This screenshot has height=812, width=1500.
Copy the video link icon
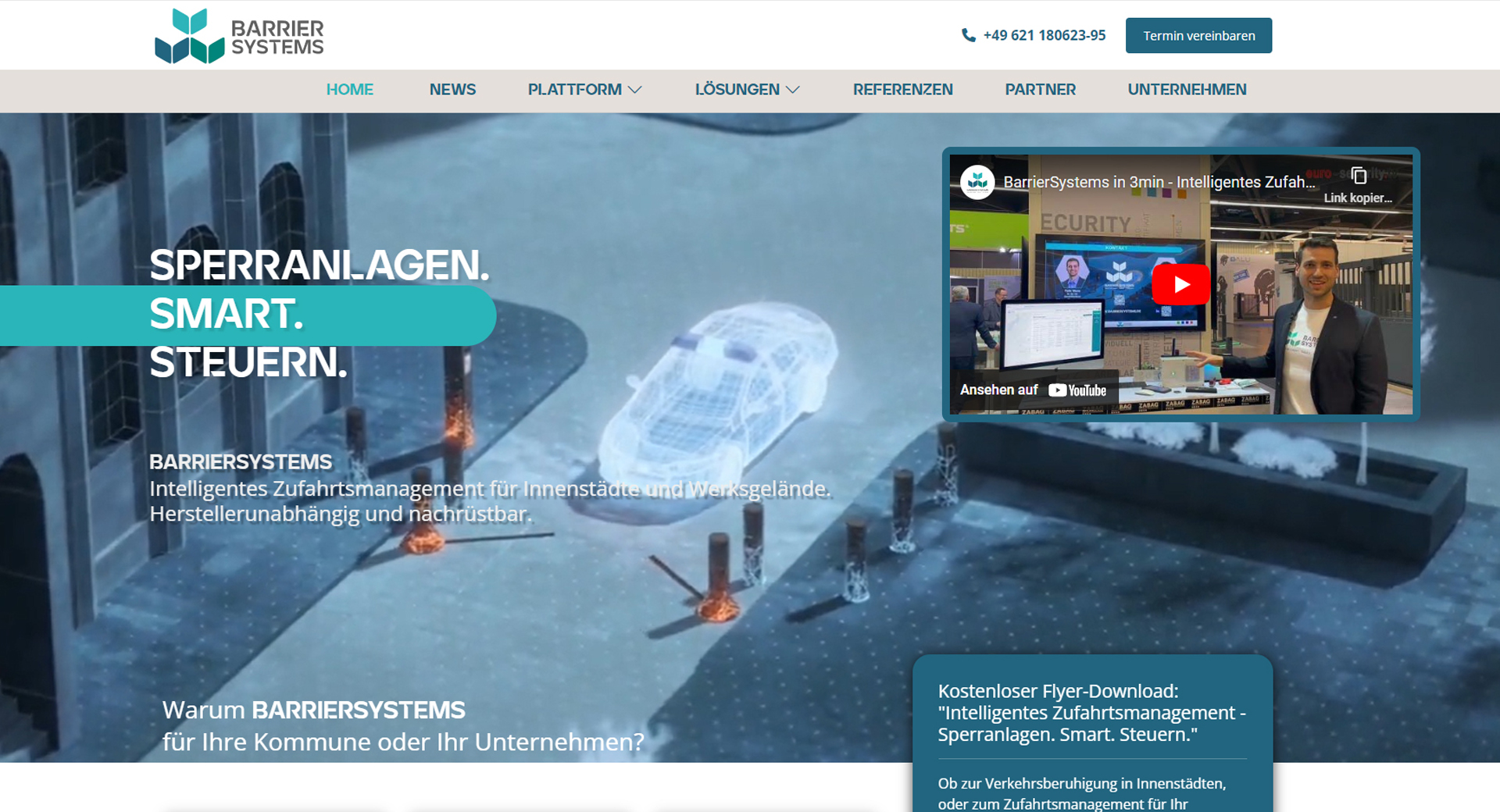1359,176
